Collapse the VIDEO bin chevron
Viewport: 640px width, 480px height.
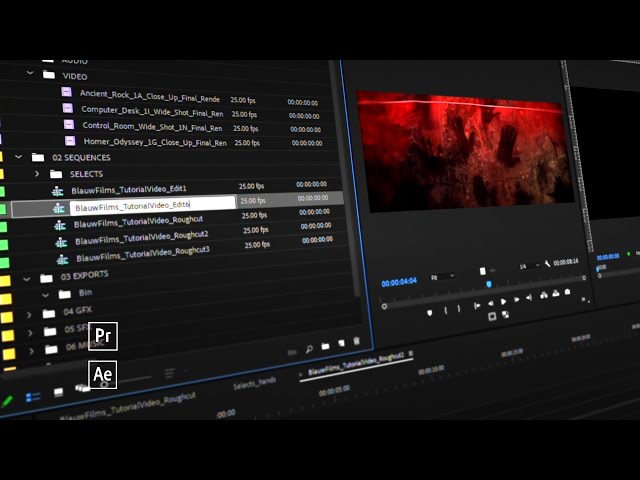pyautogui.click(x=30, y=73)
